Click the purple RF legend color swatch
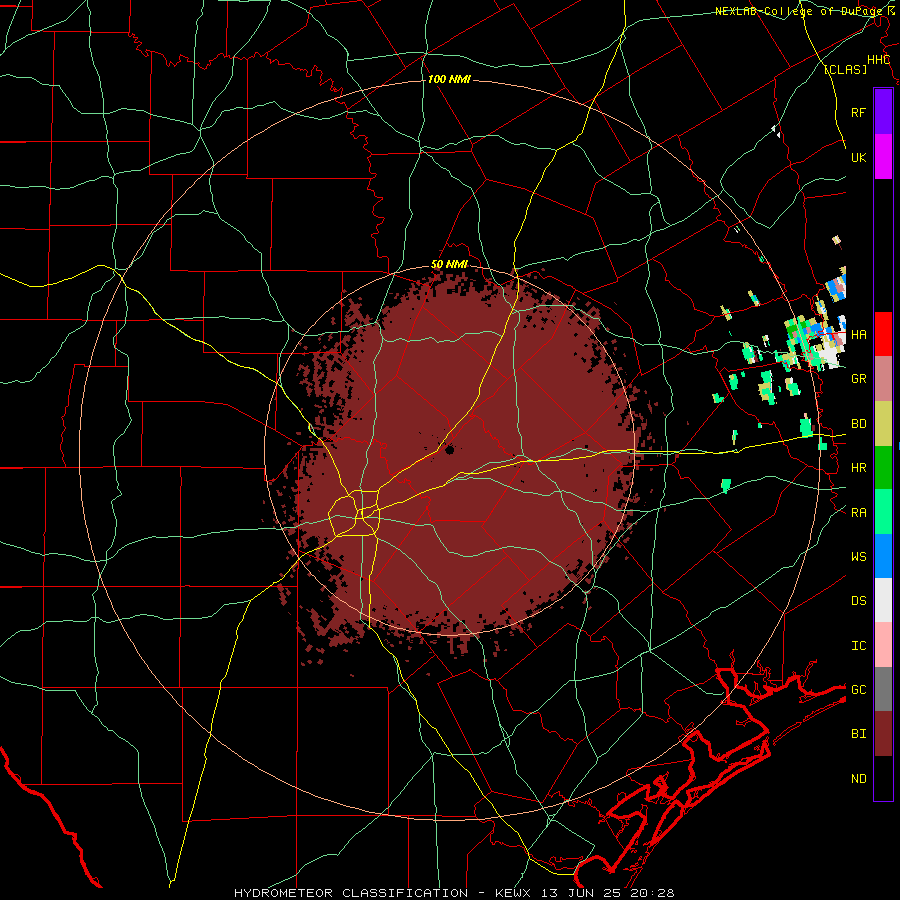This screenshot has height=900, width=900. [x=883, y=112]
